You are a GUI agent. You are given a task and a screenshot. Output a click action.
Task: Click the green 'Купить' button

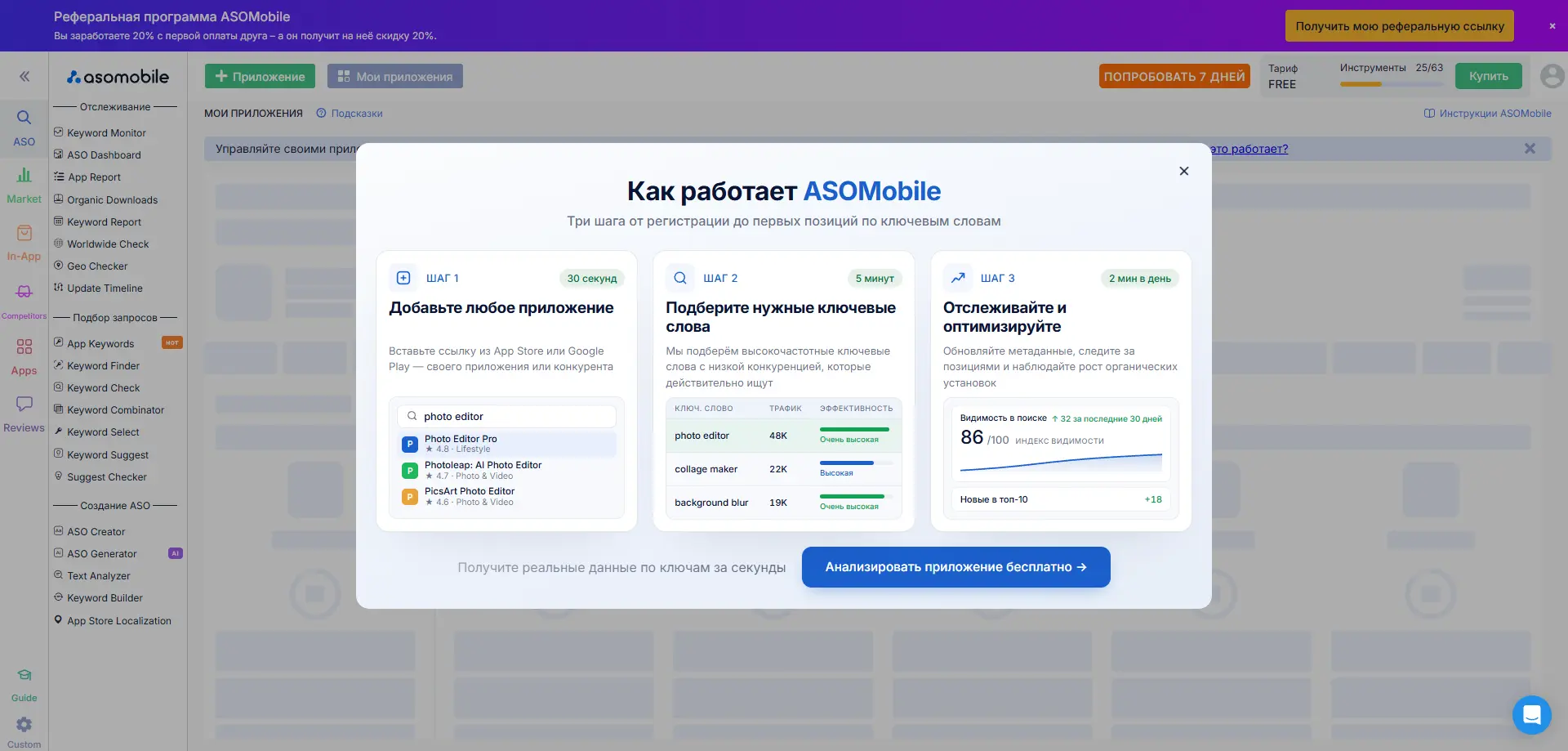click(1488, 76)
